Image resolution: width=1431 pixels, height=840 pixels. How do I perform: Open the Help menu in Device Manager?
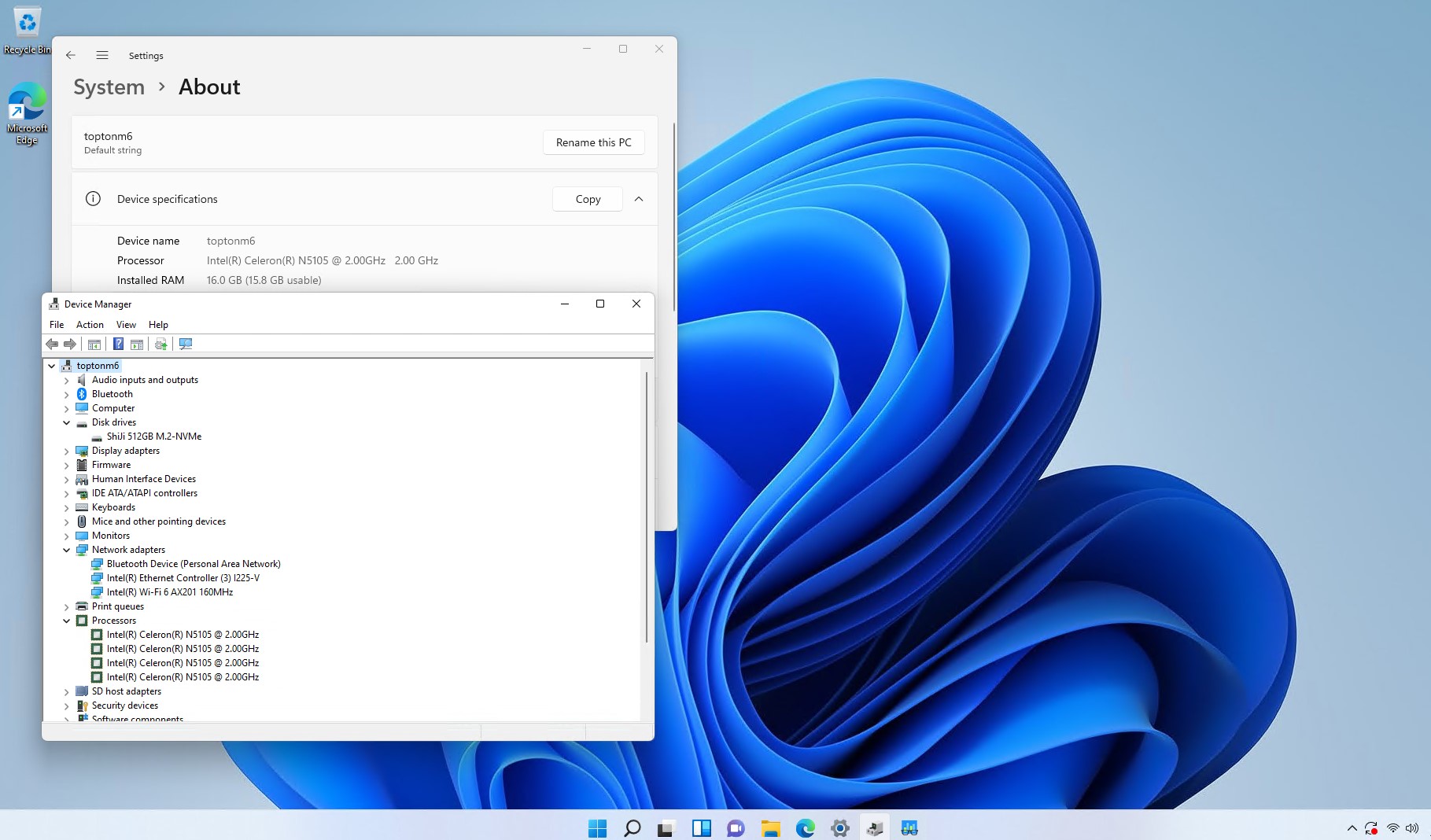[x=158, y=325]
